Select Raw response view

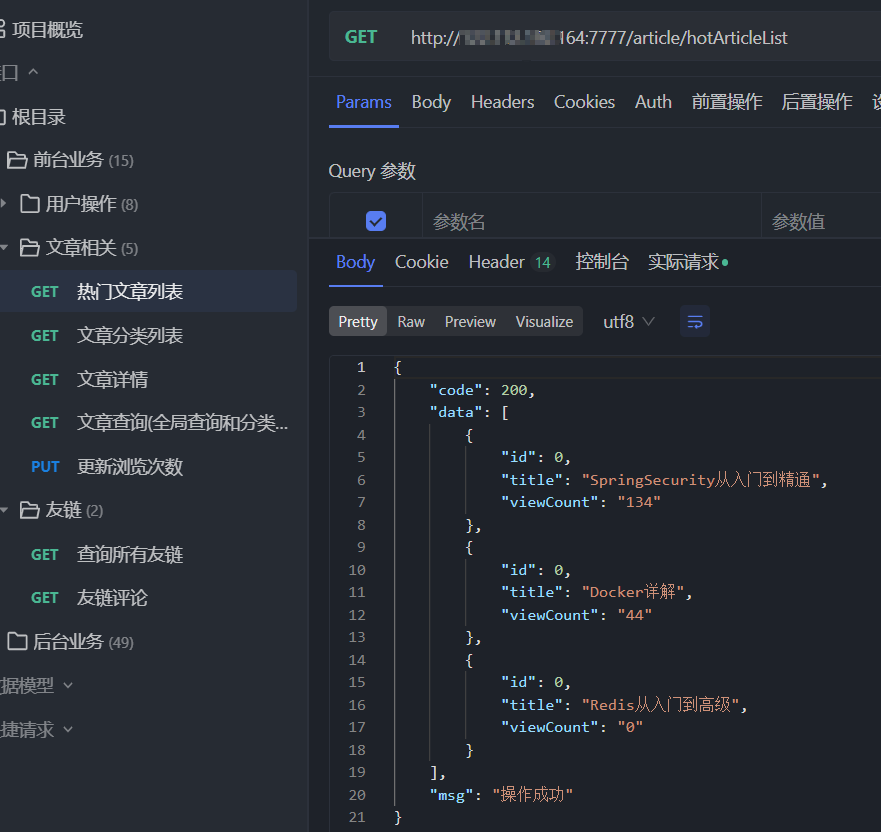[x=411, y=322]
